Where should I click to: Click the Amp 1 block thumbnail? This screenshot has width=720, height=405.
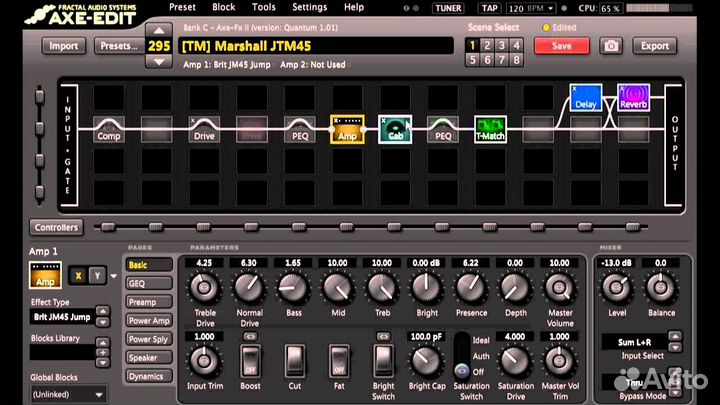tap(45, 275)
